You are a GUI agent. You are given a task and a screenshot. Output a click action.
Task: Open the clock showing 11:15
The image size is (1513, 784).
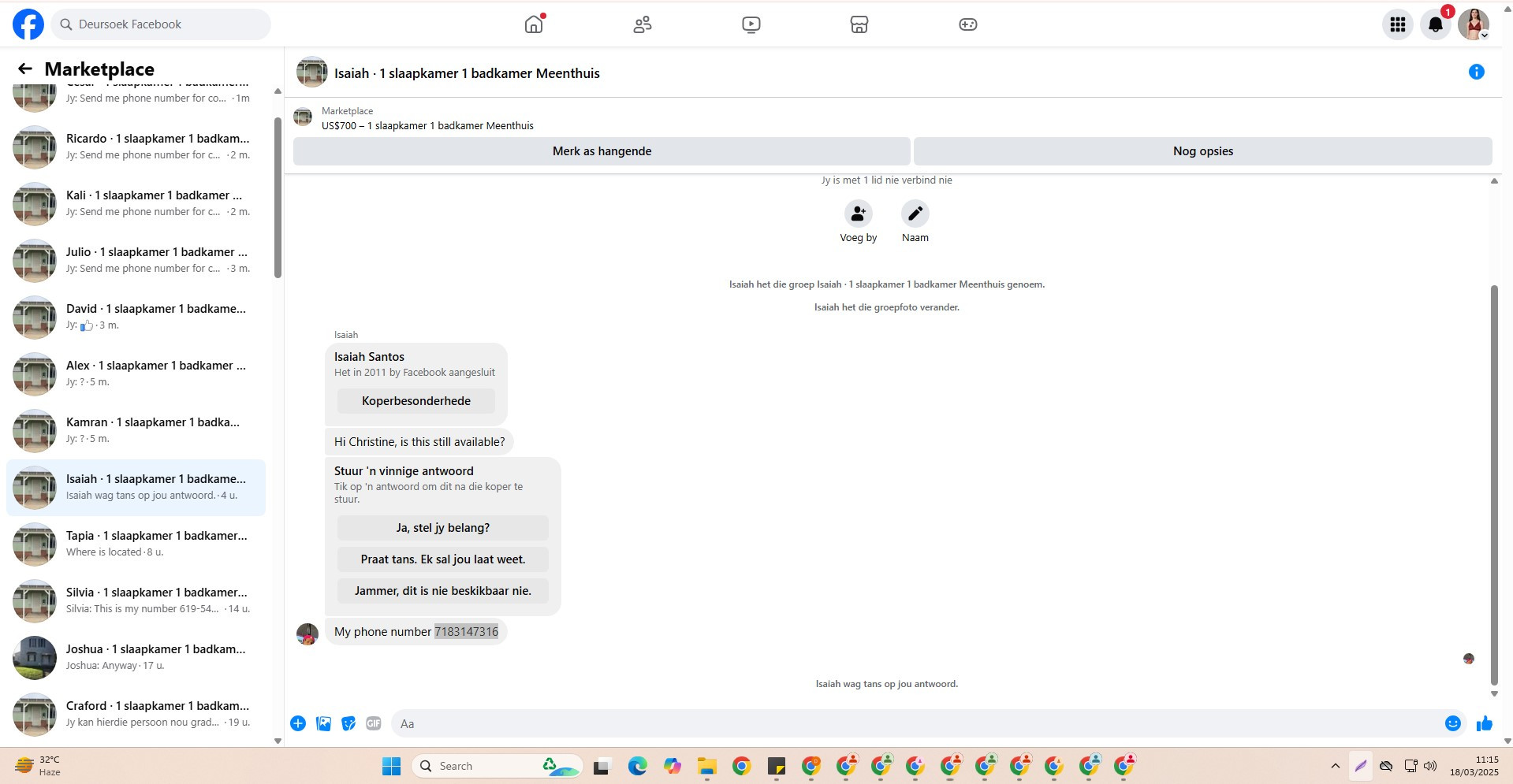(x=1474, y=766)
